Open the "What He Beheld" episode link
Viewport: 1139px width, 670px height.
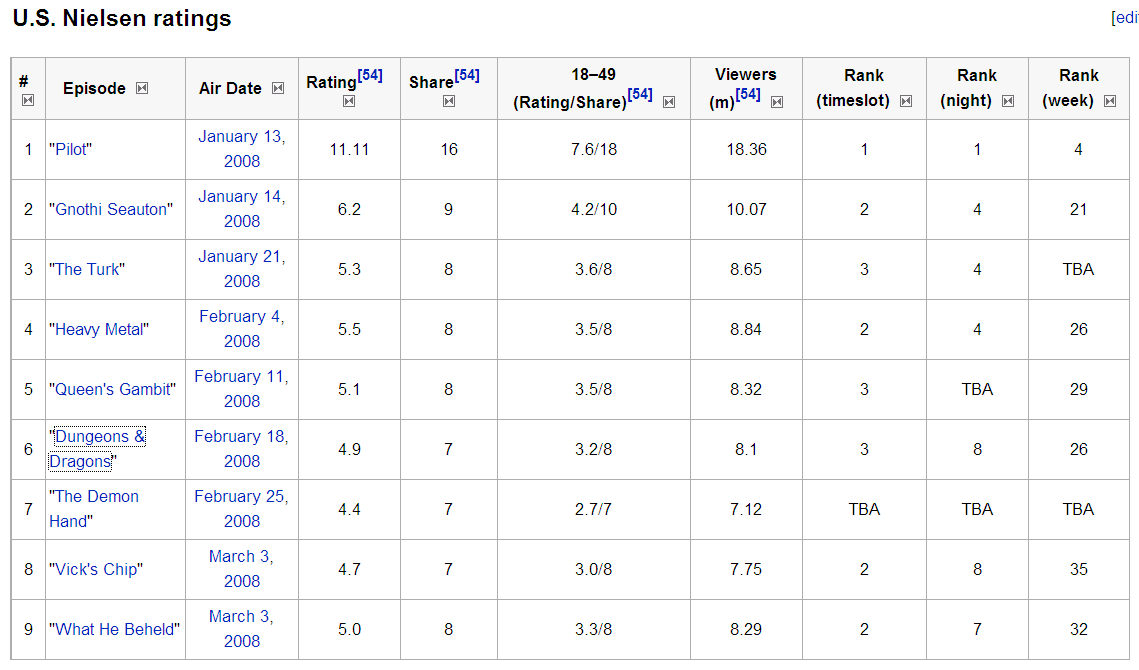click(x=115, y=629)
